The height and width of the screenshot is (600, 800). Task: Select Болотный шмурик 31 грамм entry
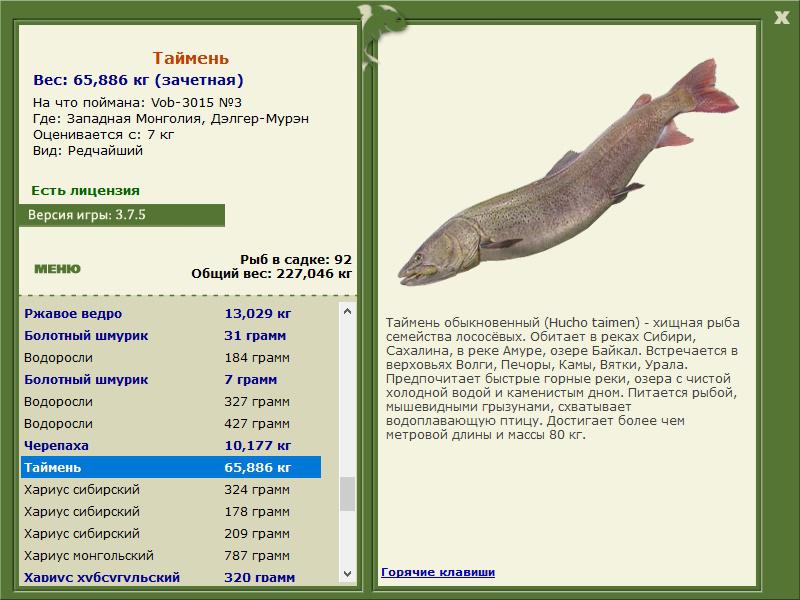[171, 336]
